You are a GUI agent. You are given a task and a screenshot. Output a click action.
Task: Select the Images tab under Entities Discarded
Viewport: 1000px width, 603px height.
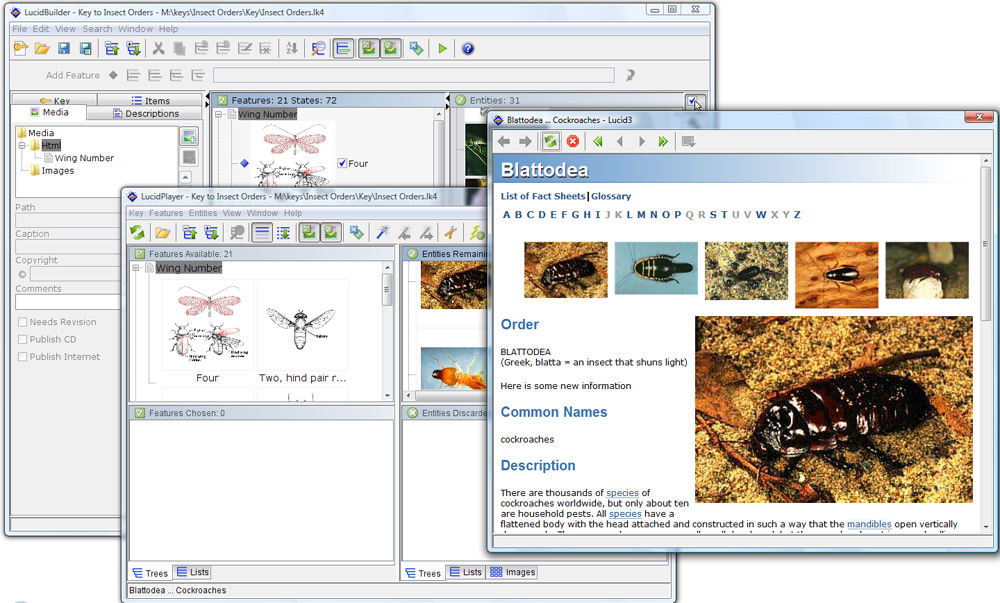[513, 572]
